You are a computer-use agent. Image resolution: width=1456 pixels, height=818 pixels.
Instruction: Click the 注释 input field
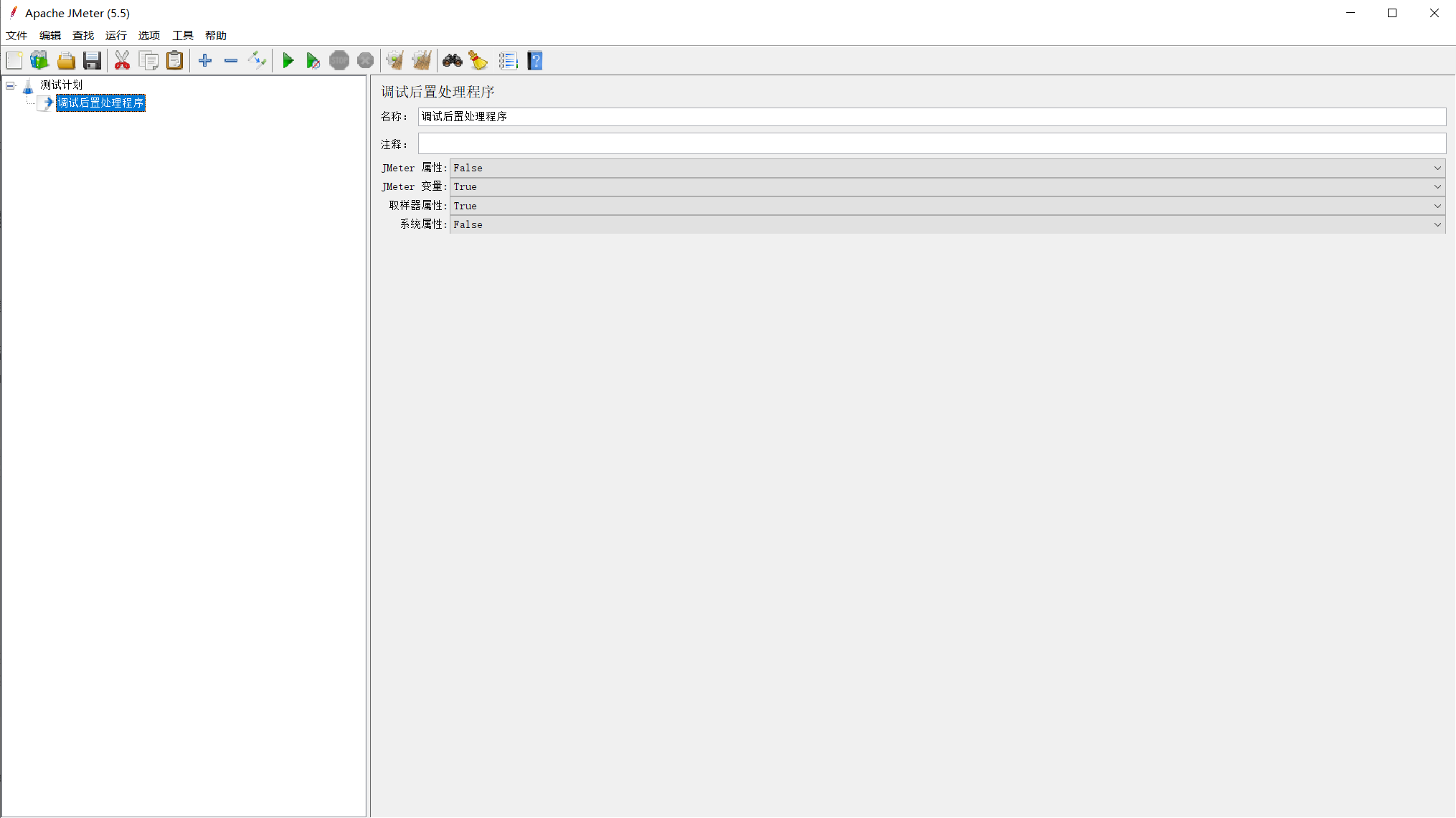pyautogui.click(x=932, y=143)
